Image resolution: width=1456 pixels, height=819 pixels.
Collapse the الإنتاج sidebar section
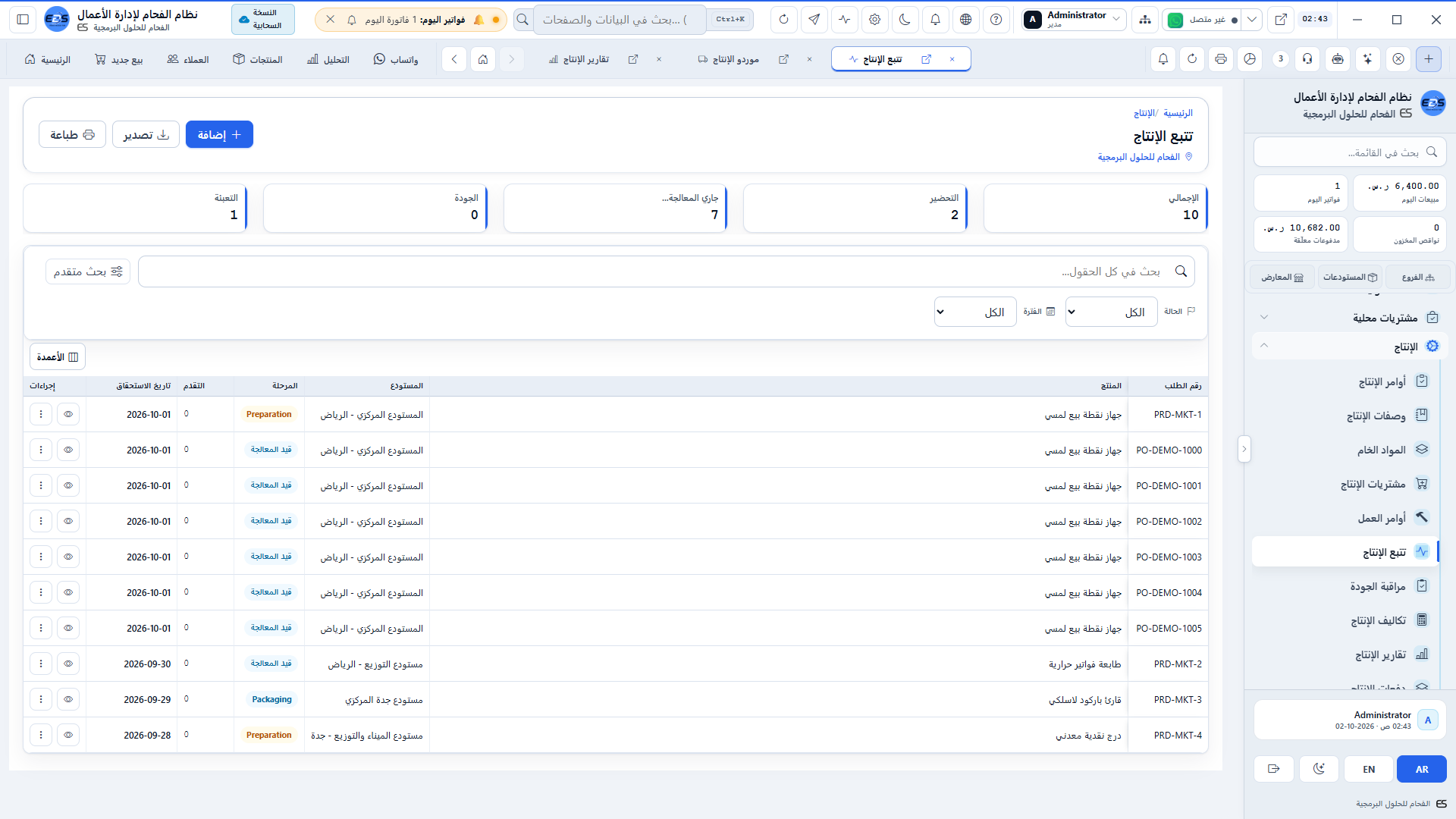1350,347
